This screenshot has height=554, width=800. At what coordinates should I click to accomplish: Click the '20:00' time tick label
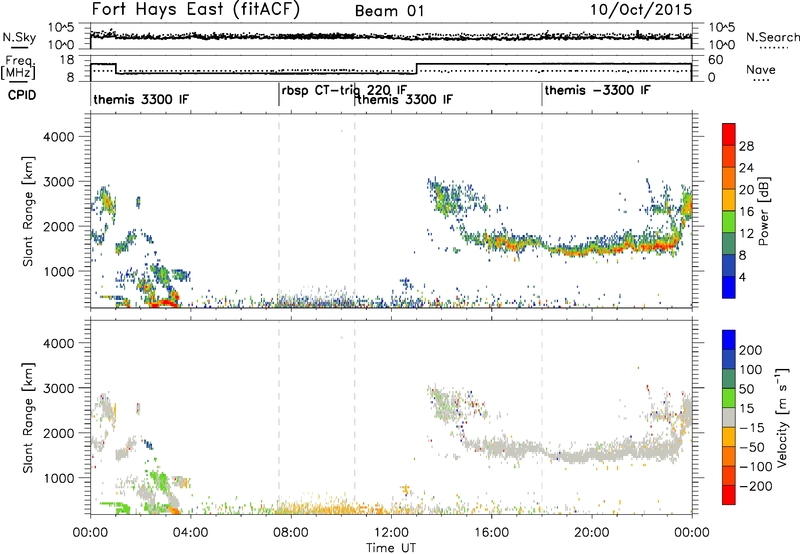click(x=591, y=533)
